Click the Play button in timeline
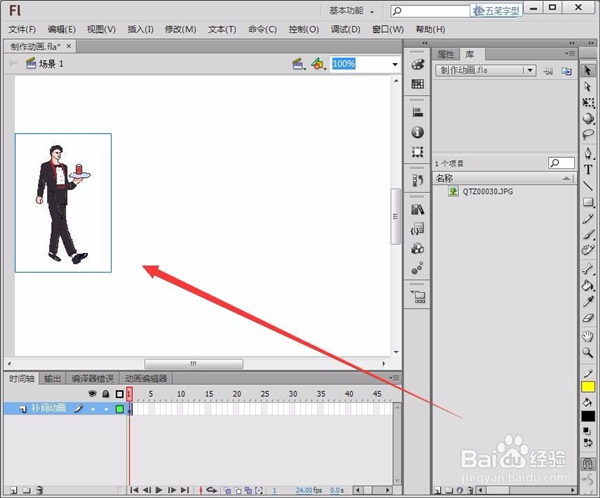 tap(159, 490)
